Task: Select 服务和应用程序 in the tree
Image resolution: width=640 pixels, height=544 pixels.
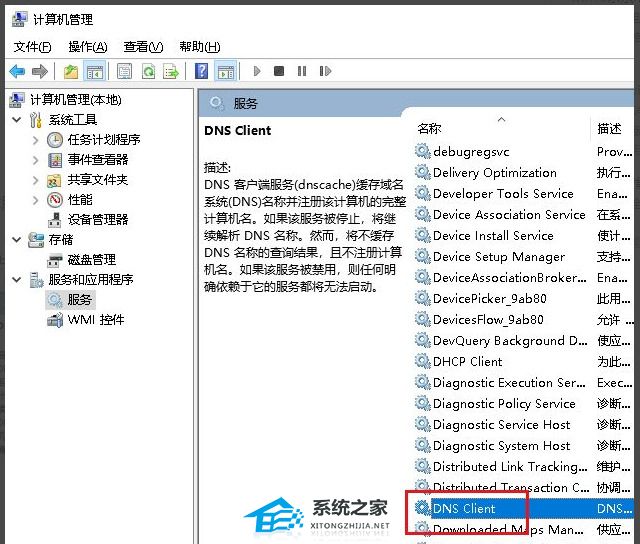Action: click(91, 280)
